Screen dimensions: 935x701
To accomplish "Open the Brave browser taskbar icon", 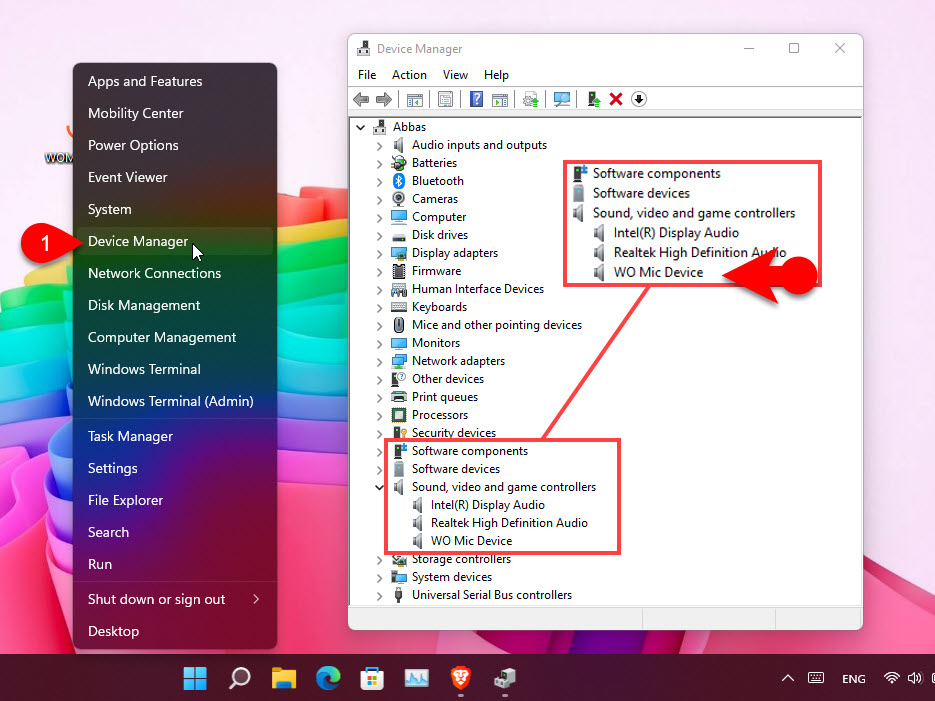I will pos(460,678).
